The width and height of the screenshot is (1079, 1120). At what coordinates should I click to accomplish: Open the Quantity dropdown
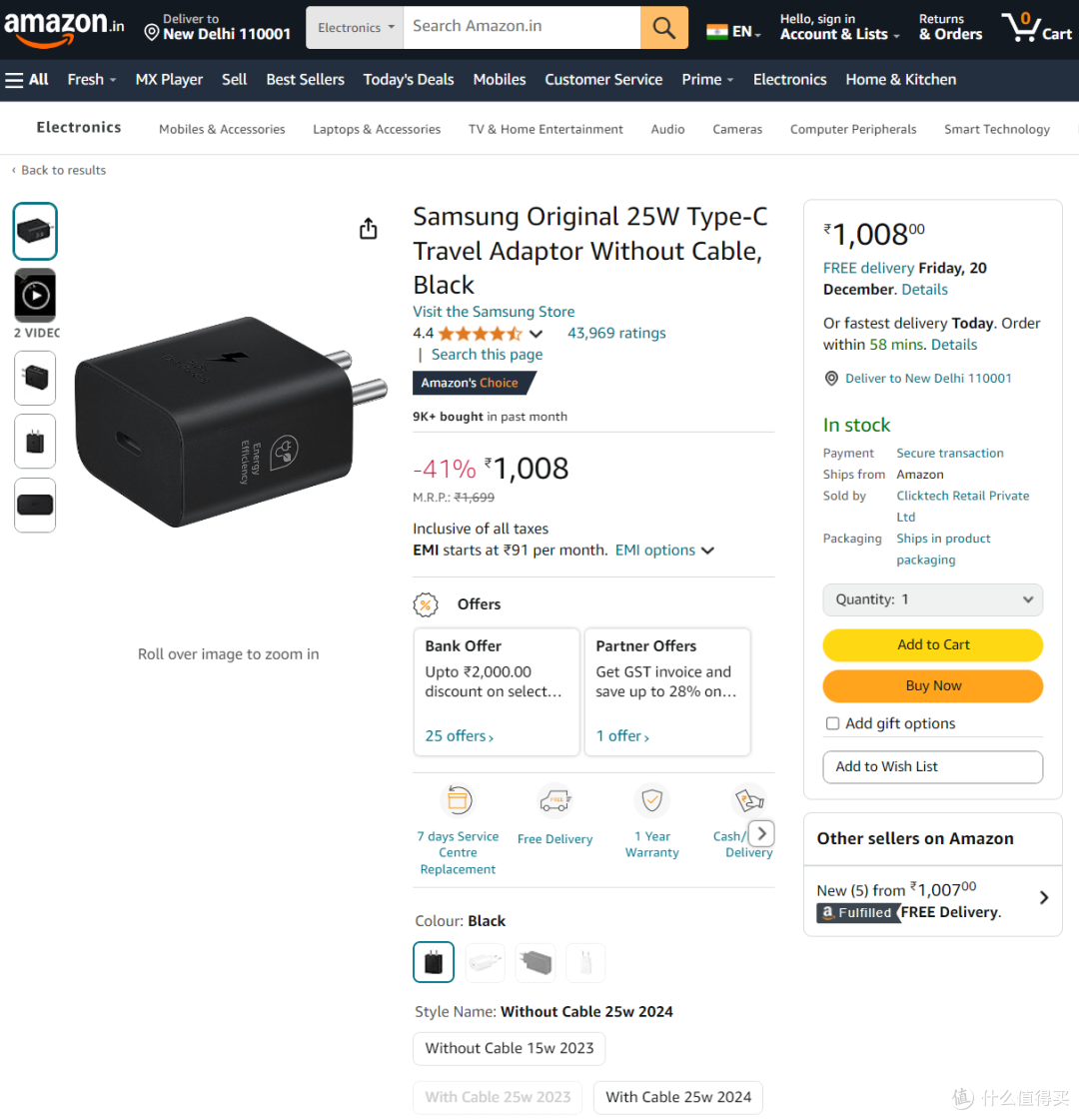click(x=932, y=600)
